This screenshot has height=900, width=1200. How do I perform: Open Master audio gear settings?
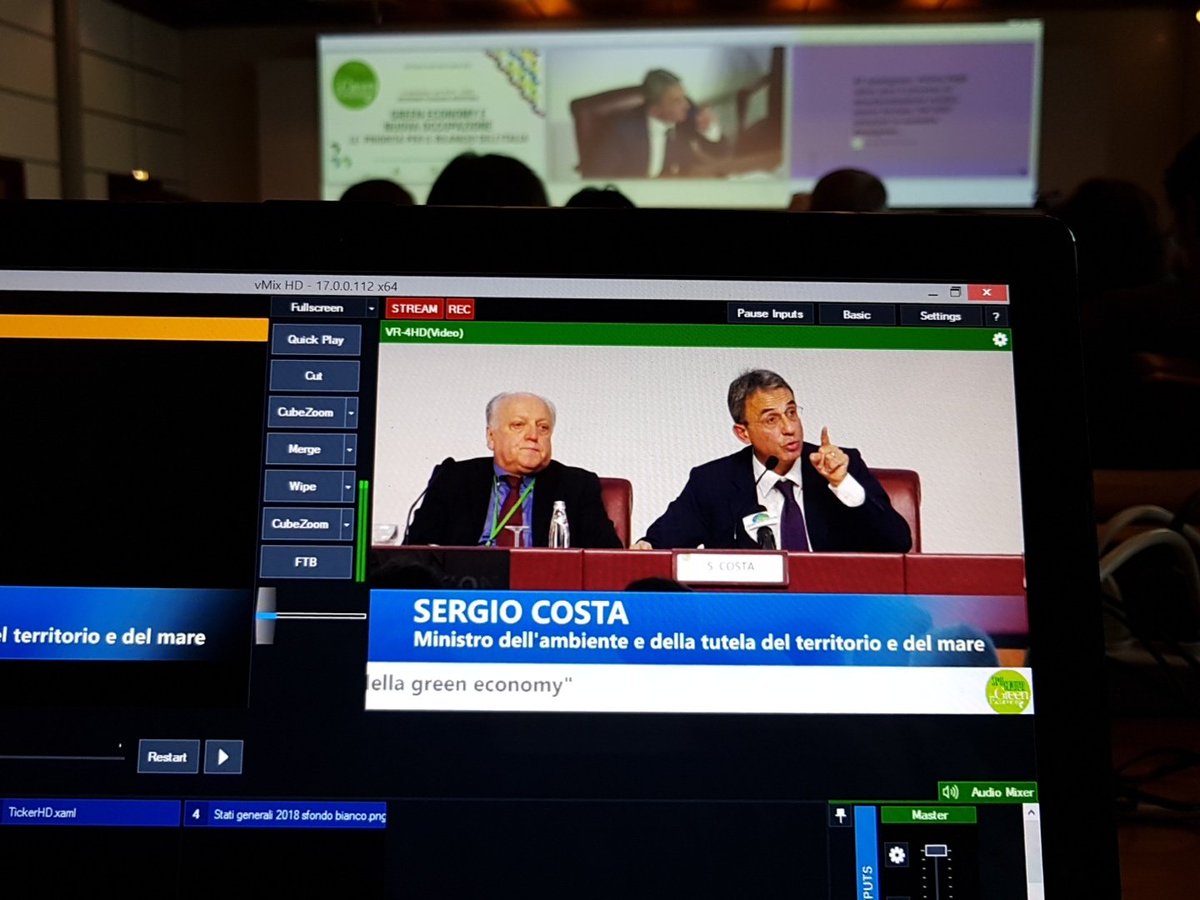point(896,854)
